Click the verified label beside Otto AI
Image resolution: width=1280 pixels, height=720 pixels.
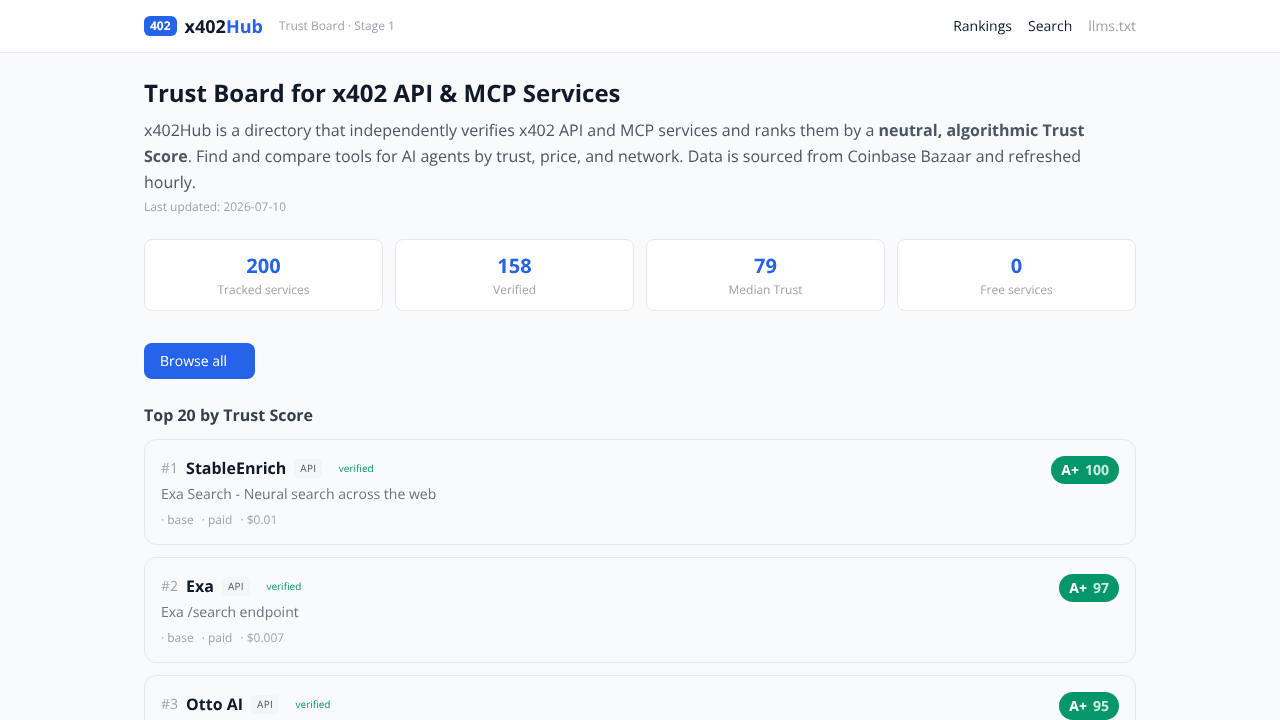313,704
